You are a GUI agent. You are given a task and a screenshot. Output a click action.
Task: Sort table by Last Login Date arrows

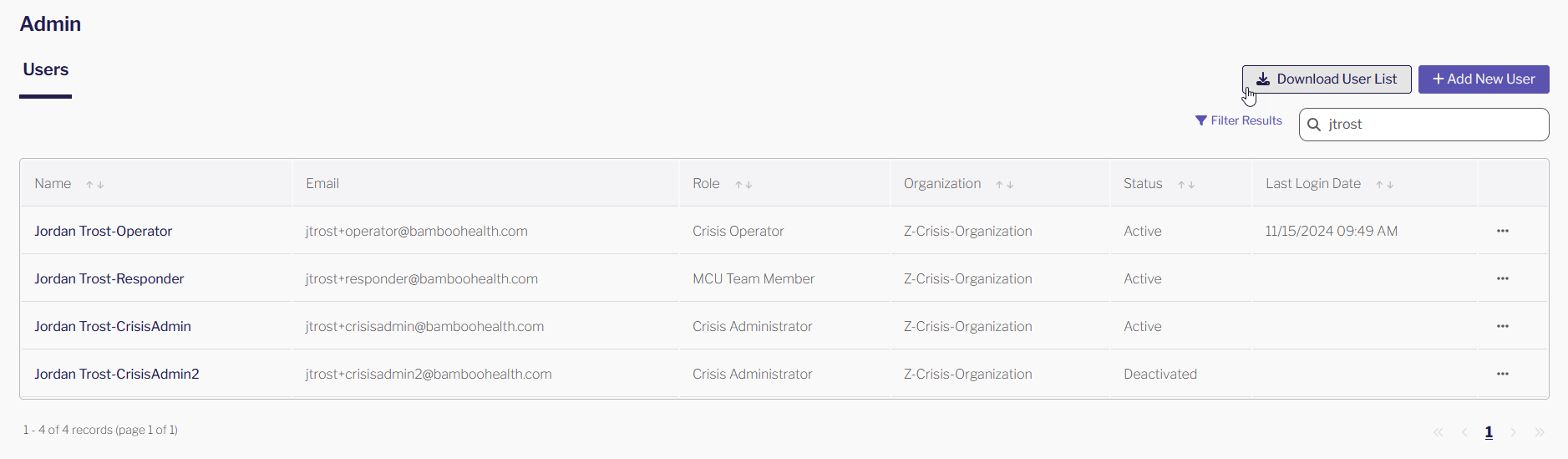[x=1385, y=185]
